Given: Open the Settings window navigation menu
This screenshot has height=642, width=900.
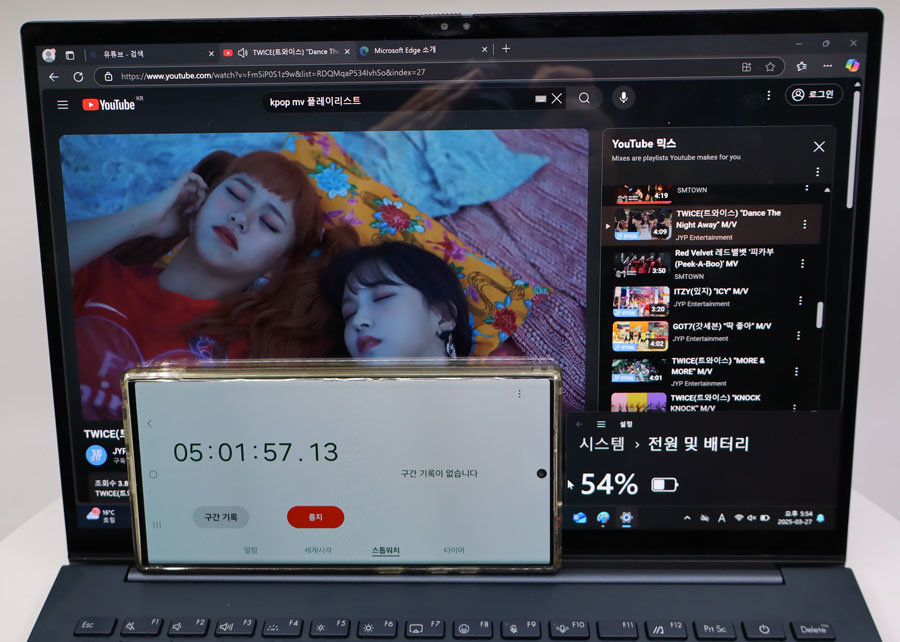Looking at the screenshot, I should (601, 424).
